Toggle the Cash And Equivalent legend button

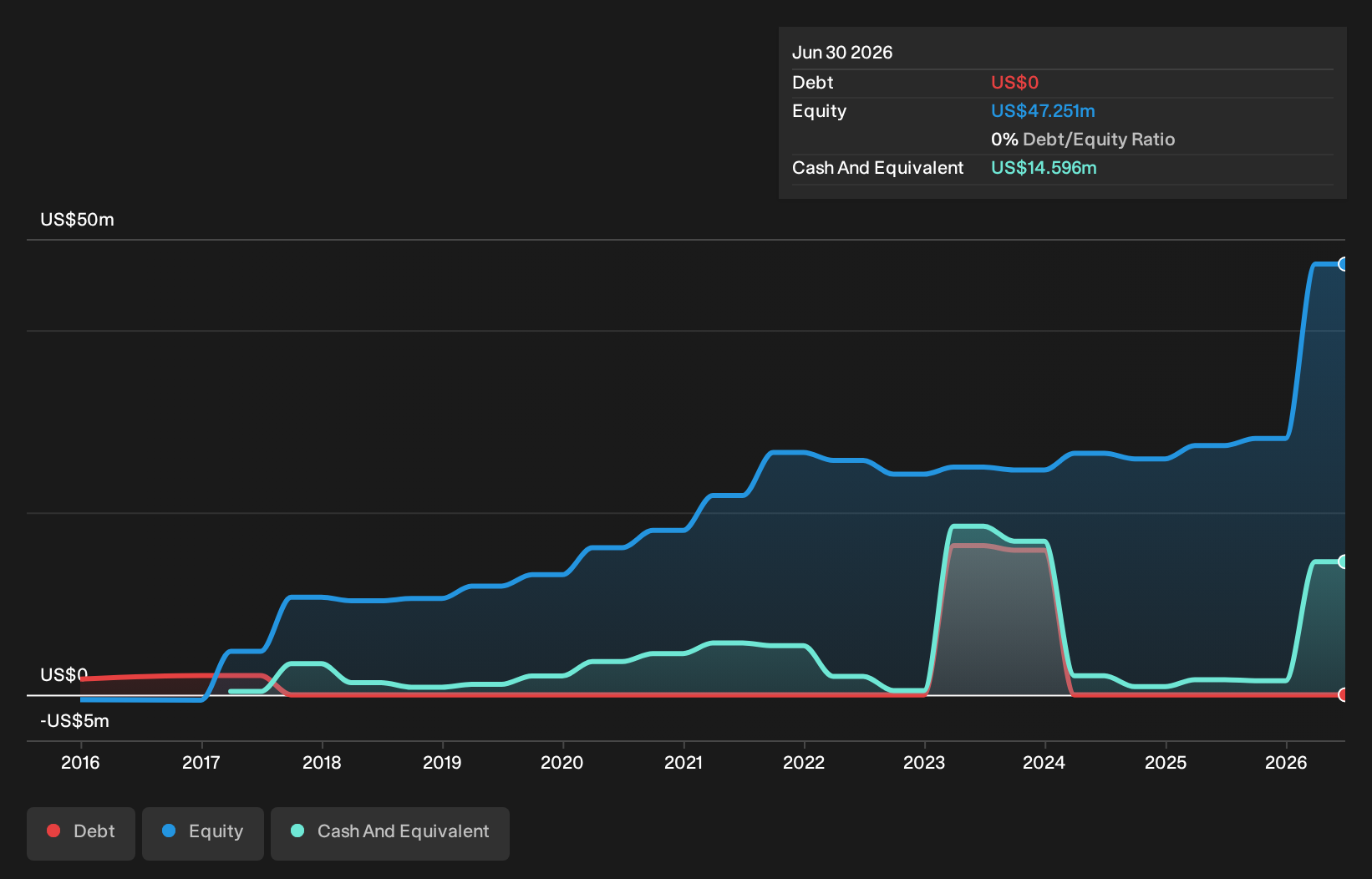click(x=390, y=833)
